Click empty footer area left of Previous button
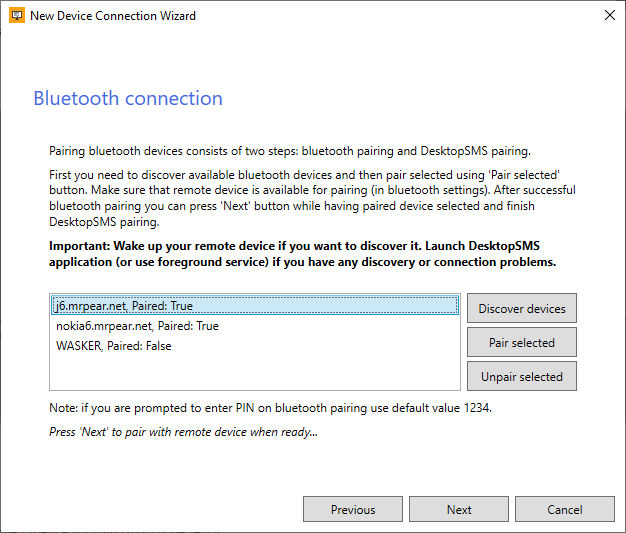The width and height of the screenshot is (626, 533). point(150,510)
